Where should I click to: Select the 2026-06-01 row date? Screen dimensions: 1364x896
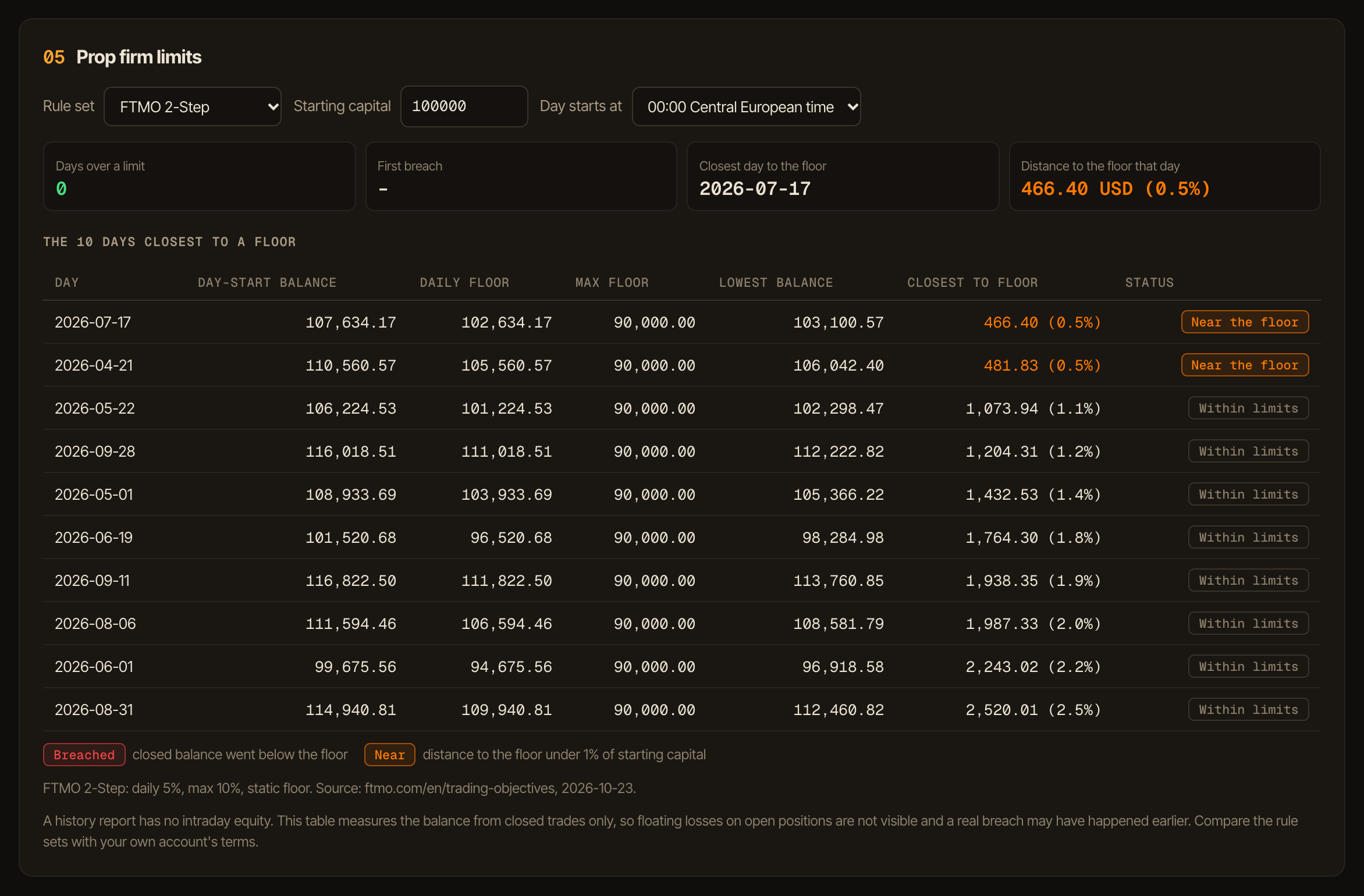click(94, 667)
